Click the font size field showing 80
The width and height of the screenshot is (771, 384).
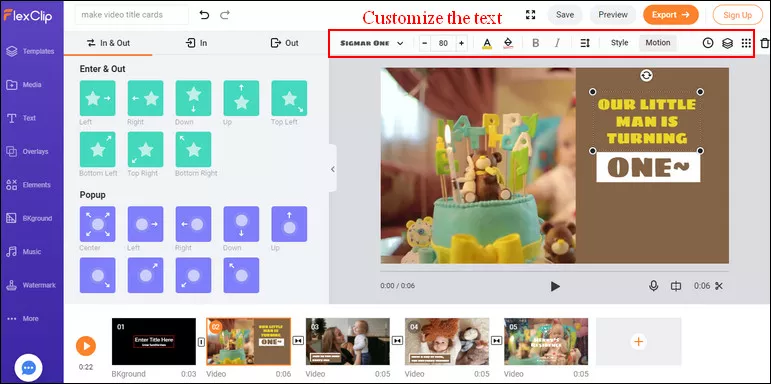point(444,43)
